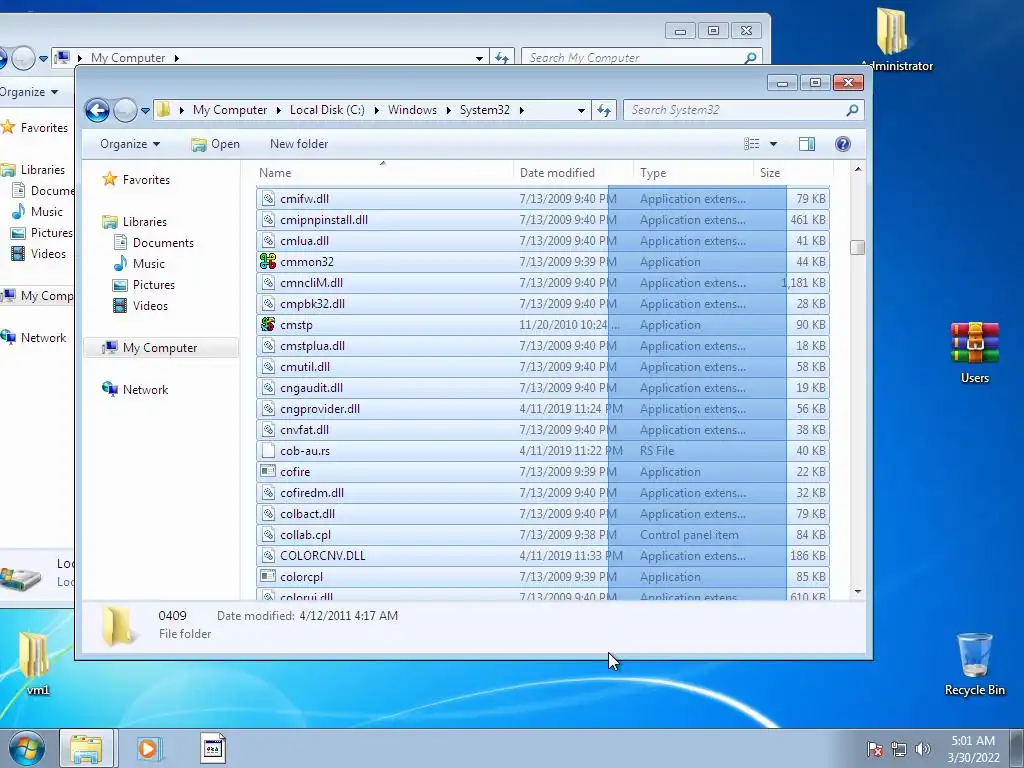Open Pictures library in front navigation pane
This screenshot has height=768, width=1024.
coord(153,285)
